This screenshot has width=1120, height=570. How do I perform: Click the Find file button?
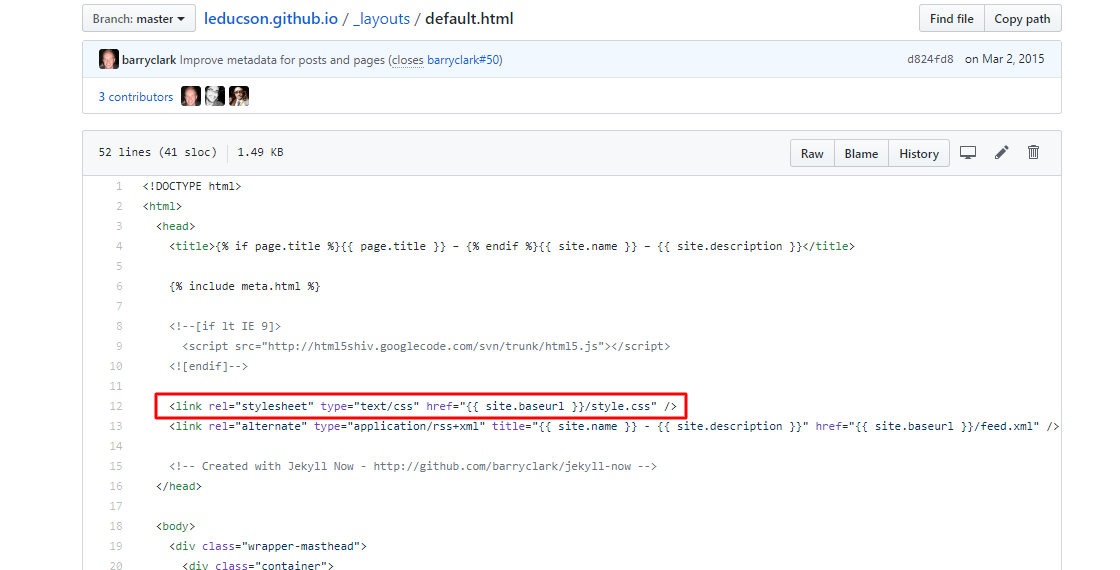(951, 19)
